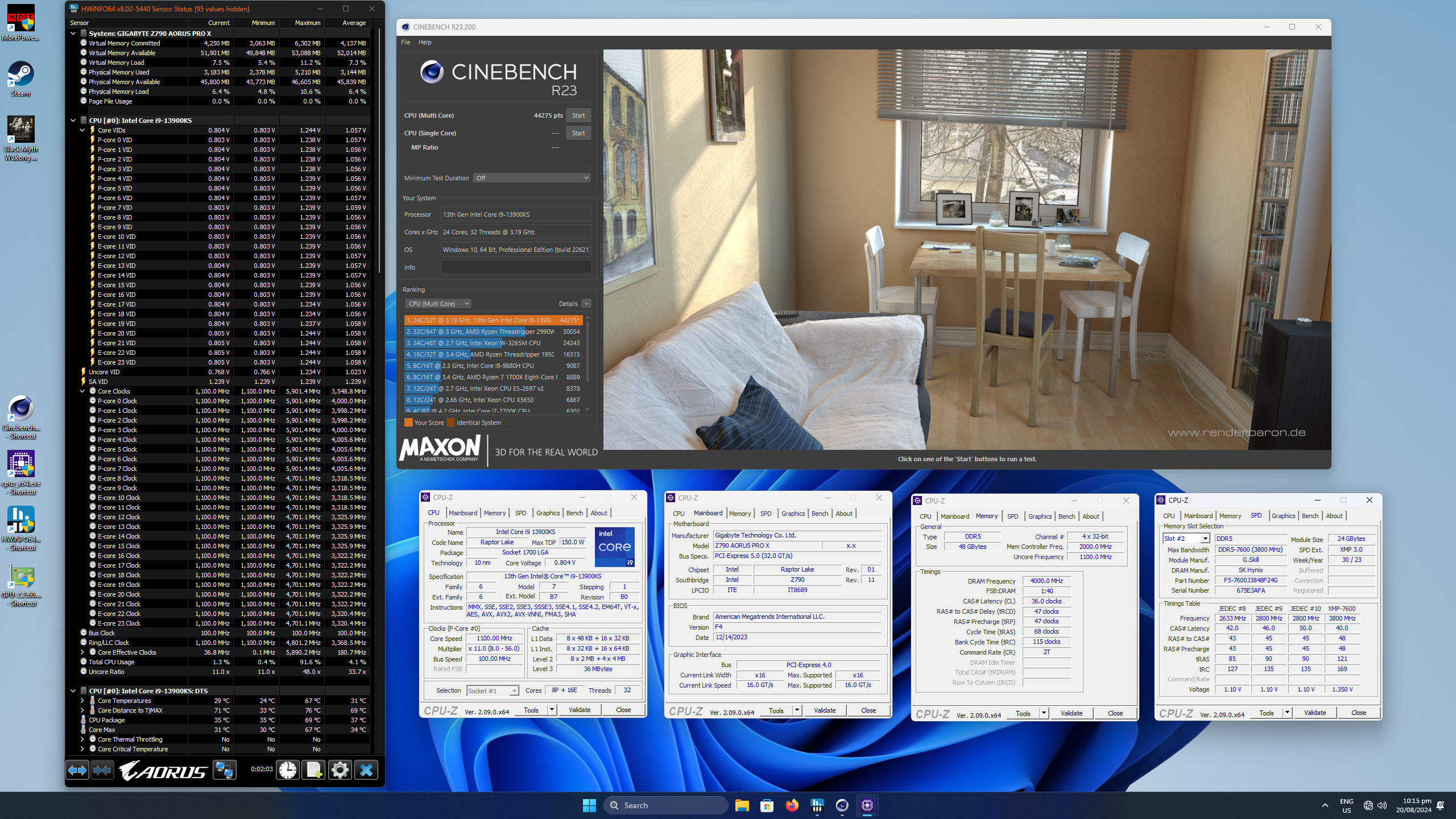
Task: Expand Core Temperatures node
Action: tap(82, 701)
